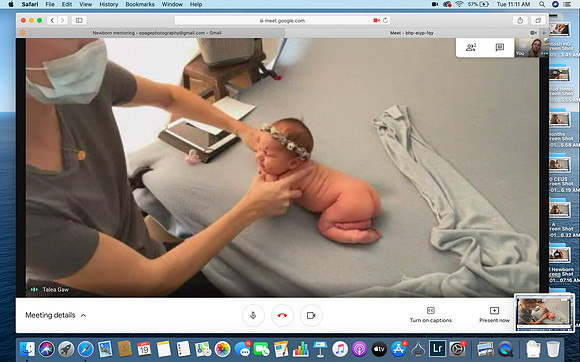The width and height of the screenshot is (580, 362).
Task: Open System Preferences in the Dock
Action: 457,349
